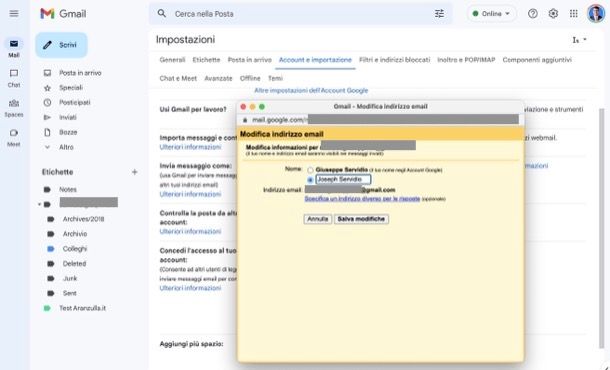Click the Cerca nella Posta search field
Viewport: 610px width, 370px height.
pyautogui.click(x=301, y=14)
